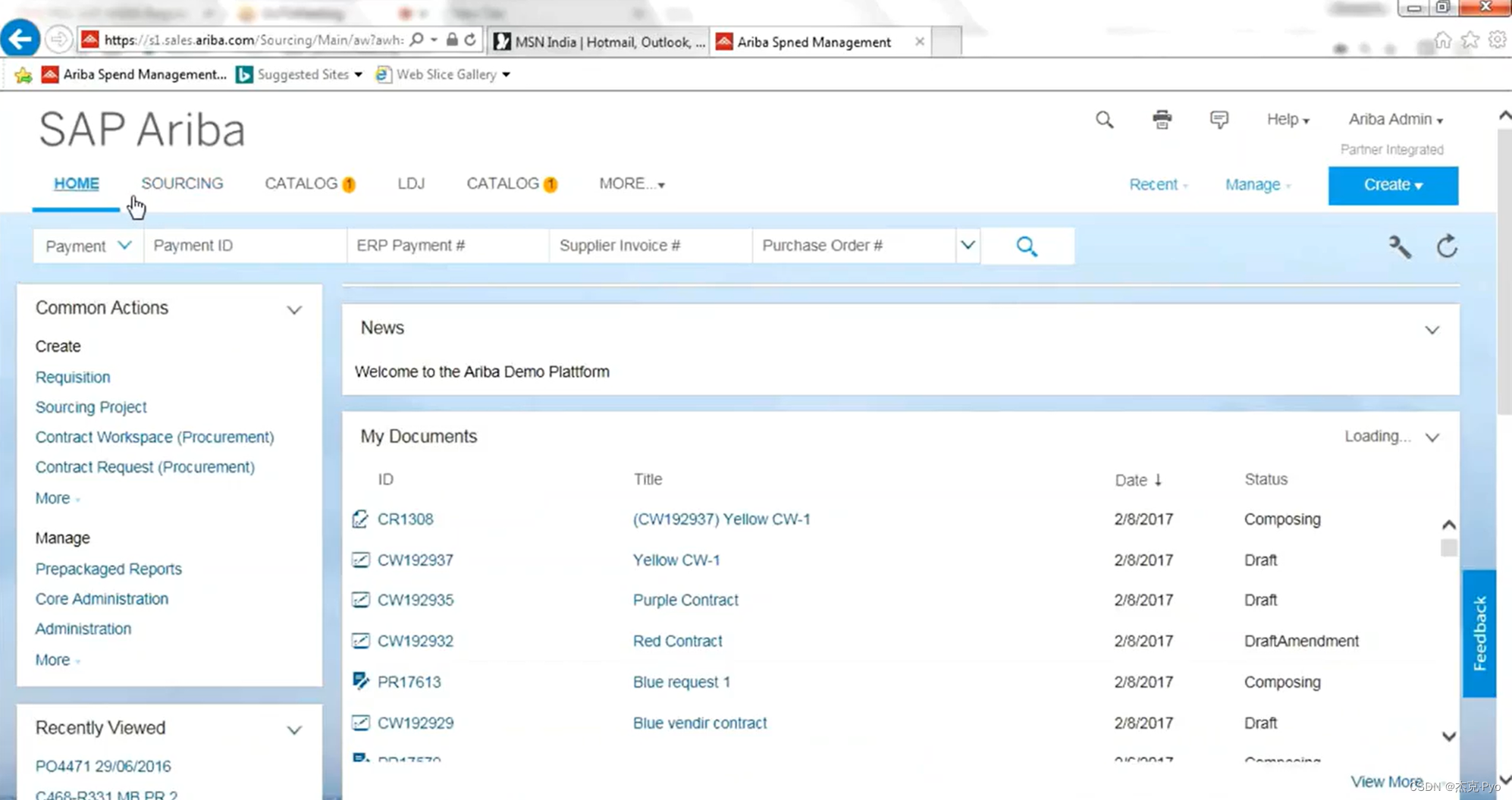Click the Payment ID input field

coord(245,246)
